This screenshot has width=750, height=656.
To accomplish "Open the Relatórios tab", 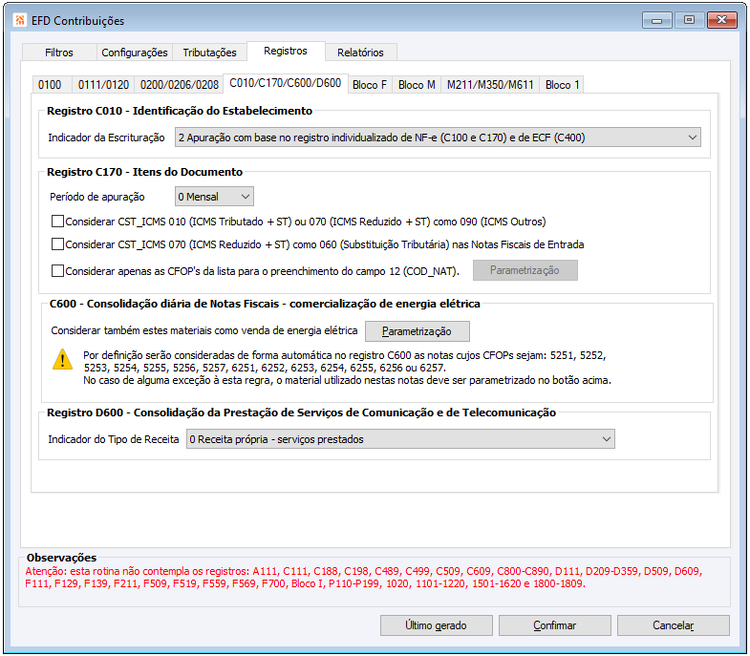I will (x=360, y=53).
